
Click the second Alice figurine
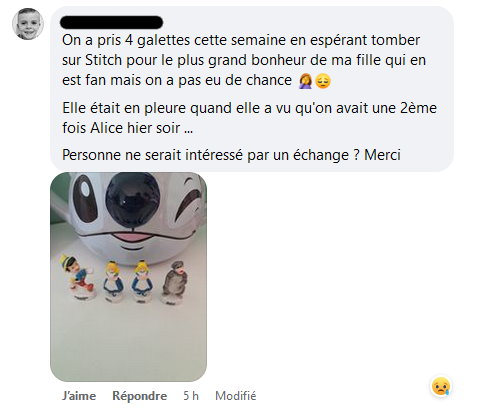pyautogui.click(x=142, y=281)
